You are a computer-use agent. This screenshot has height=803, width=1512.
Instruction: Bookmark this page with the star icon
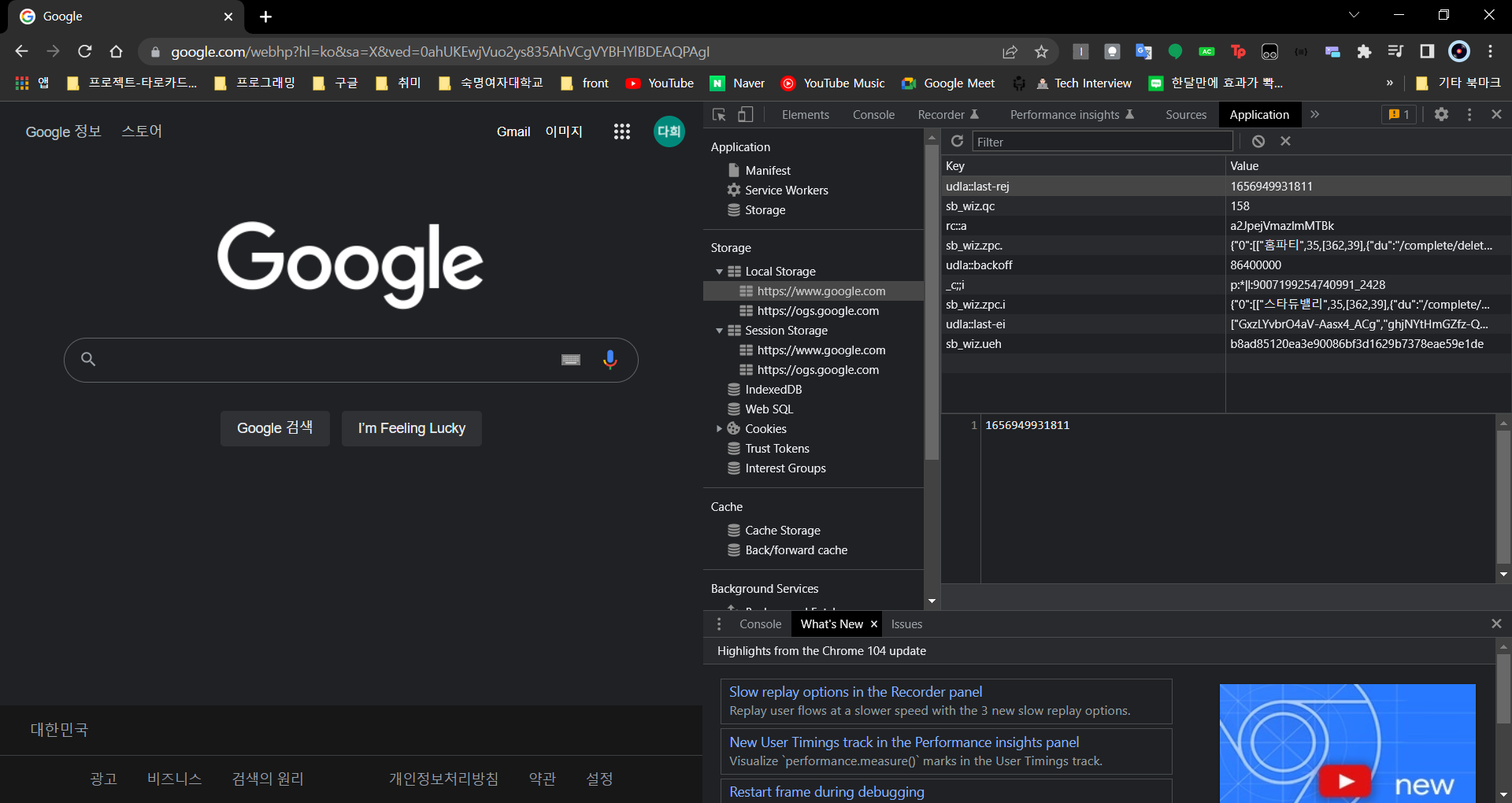coord(1041,52)
